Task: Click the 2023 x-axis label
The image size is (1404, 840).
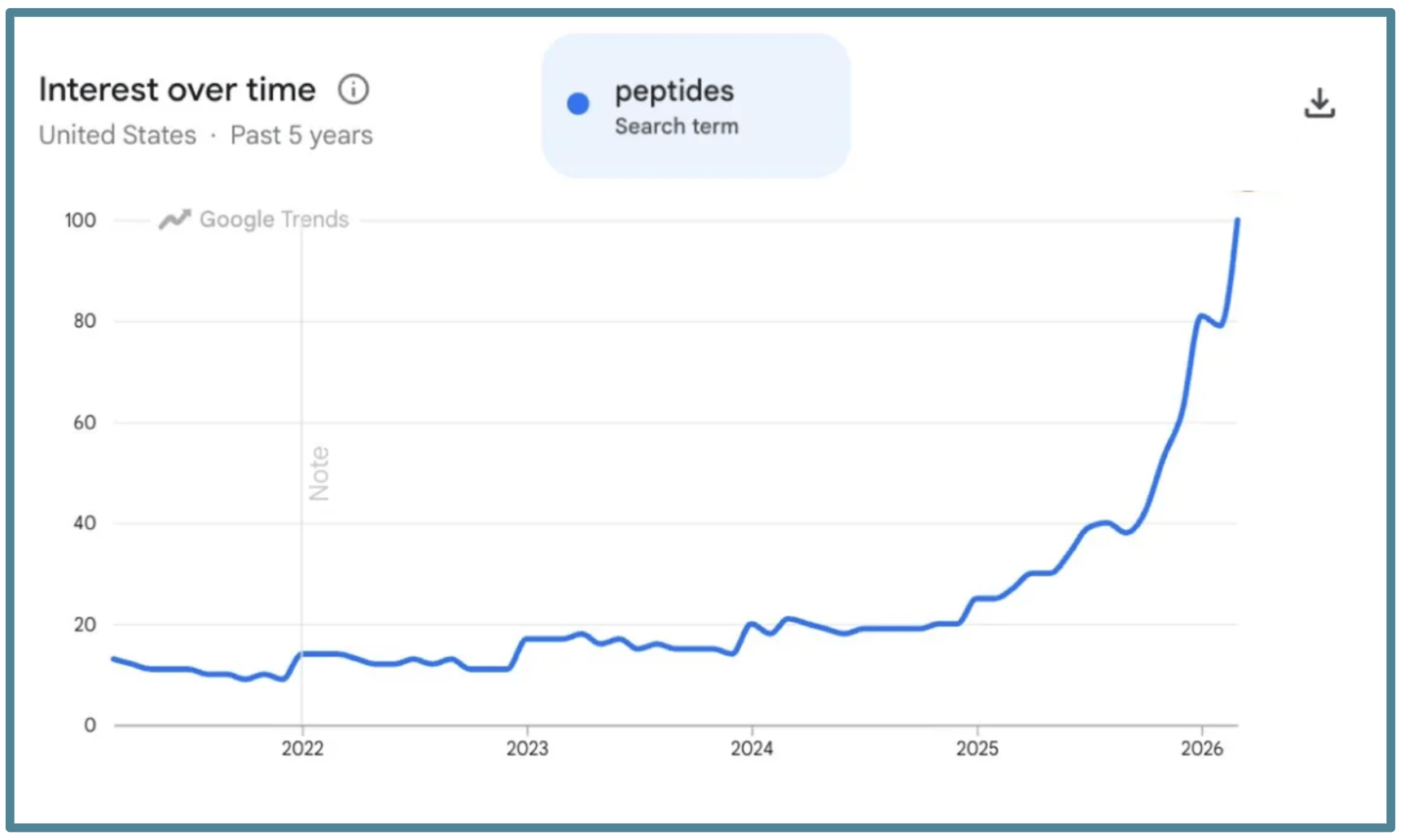Action: (x=527, y=749)
